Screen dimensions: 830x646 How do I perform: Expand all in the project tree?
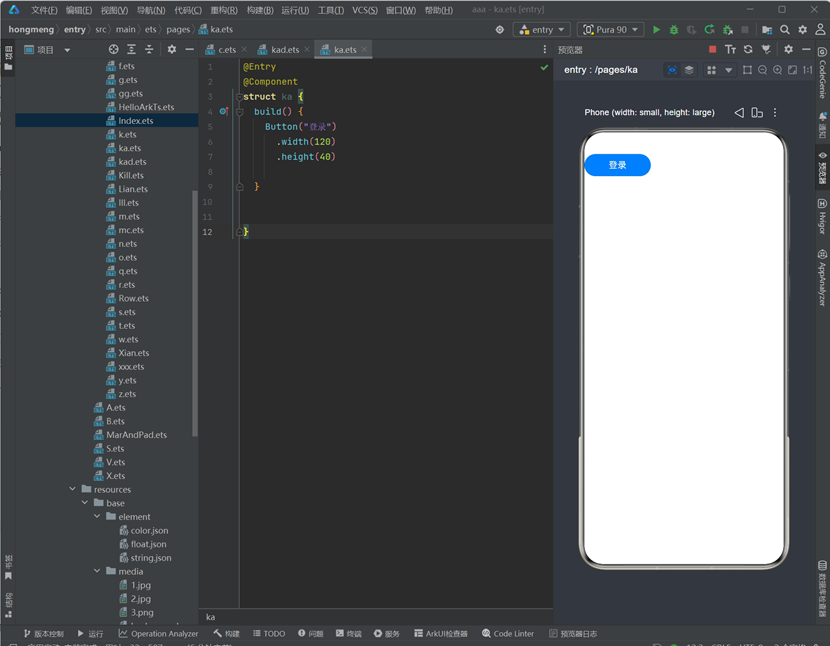[131, 49]
